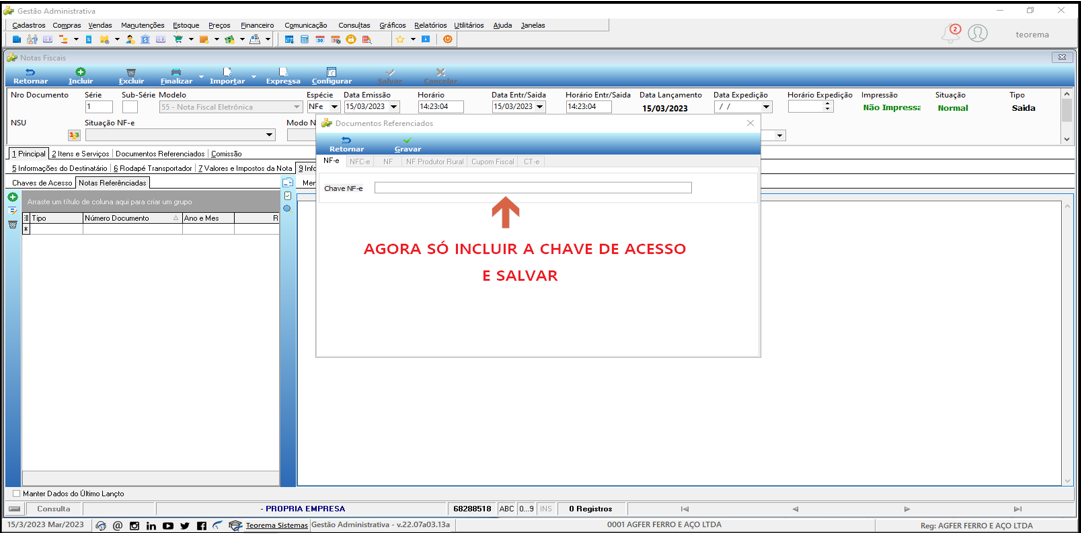Click the two people toolbar icon
This screenshot has width=1081, height=534.
coord(32,39)
